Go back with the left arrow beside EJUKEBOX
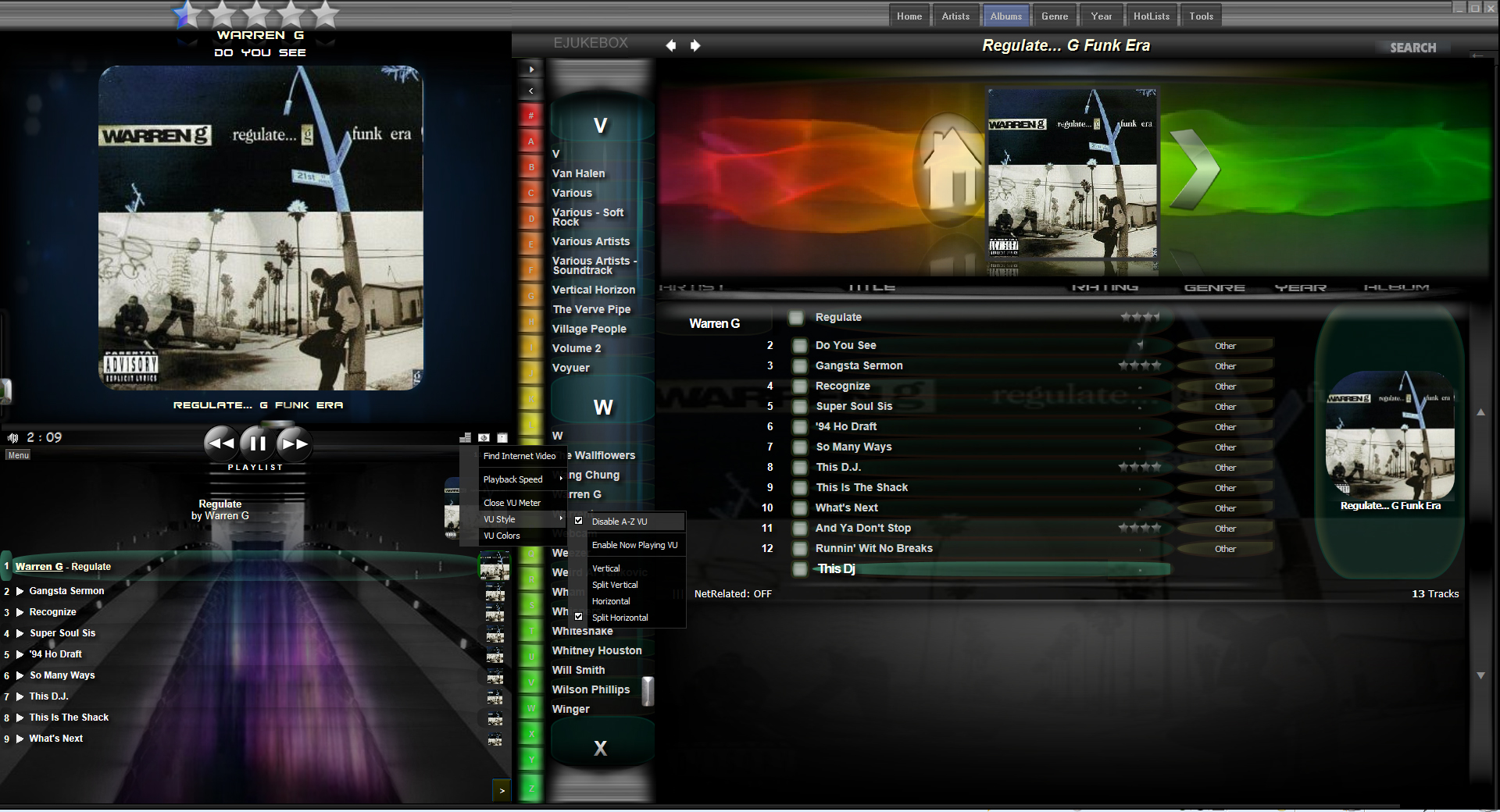 (670, 45)
